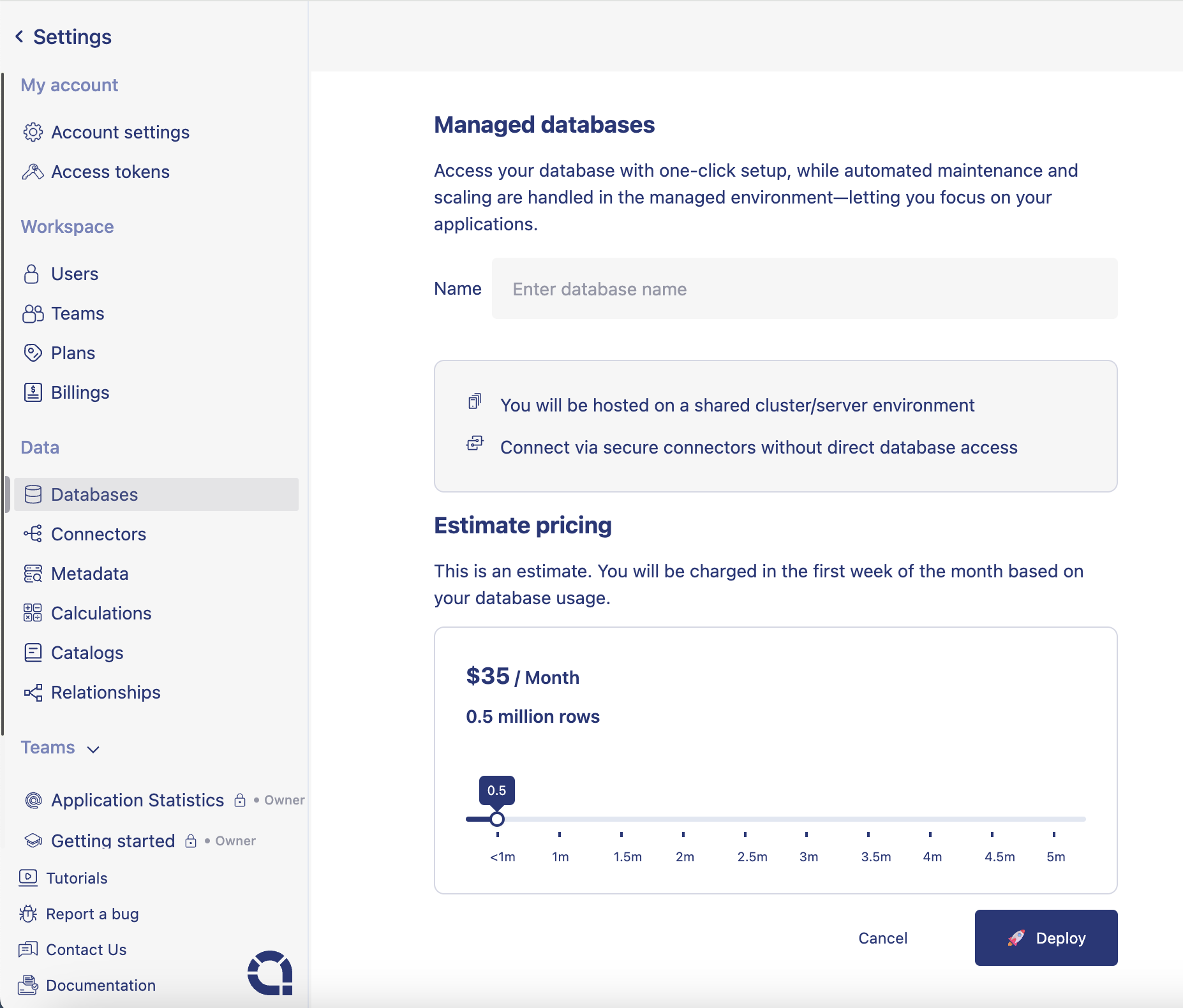
Task: Click the '$35 / Month' price text
Action: point(523,676)
